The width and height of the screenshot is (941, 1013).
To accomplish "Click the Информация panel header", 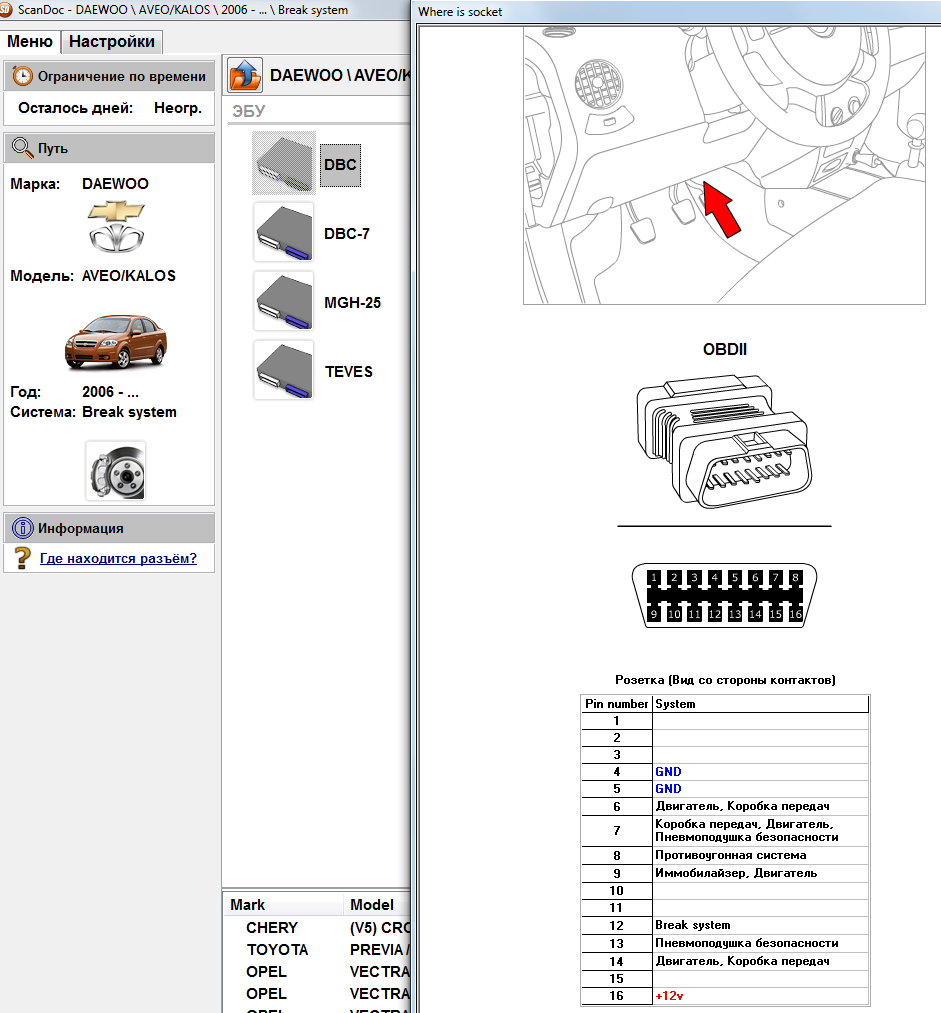I will 109,528.
